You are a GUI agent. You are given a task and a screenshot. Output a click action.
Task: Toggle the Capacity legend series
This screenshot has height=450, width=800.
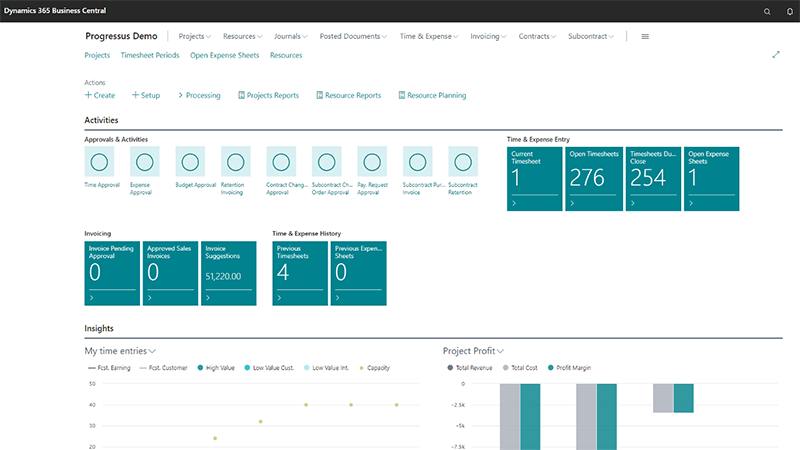[x=374, y=368]
